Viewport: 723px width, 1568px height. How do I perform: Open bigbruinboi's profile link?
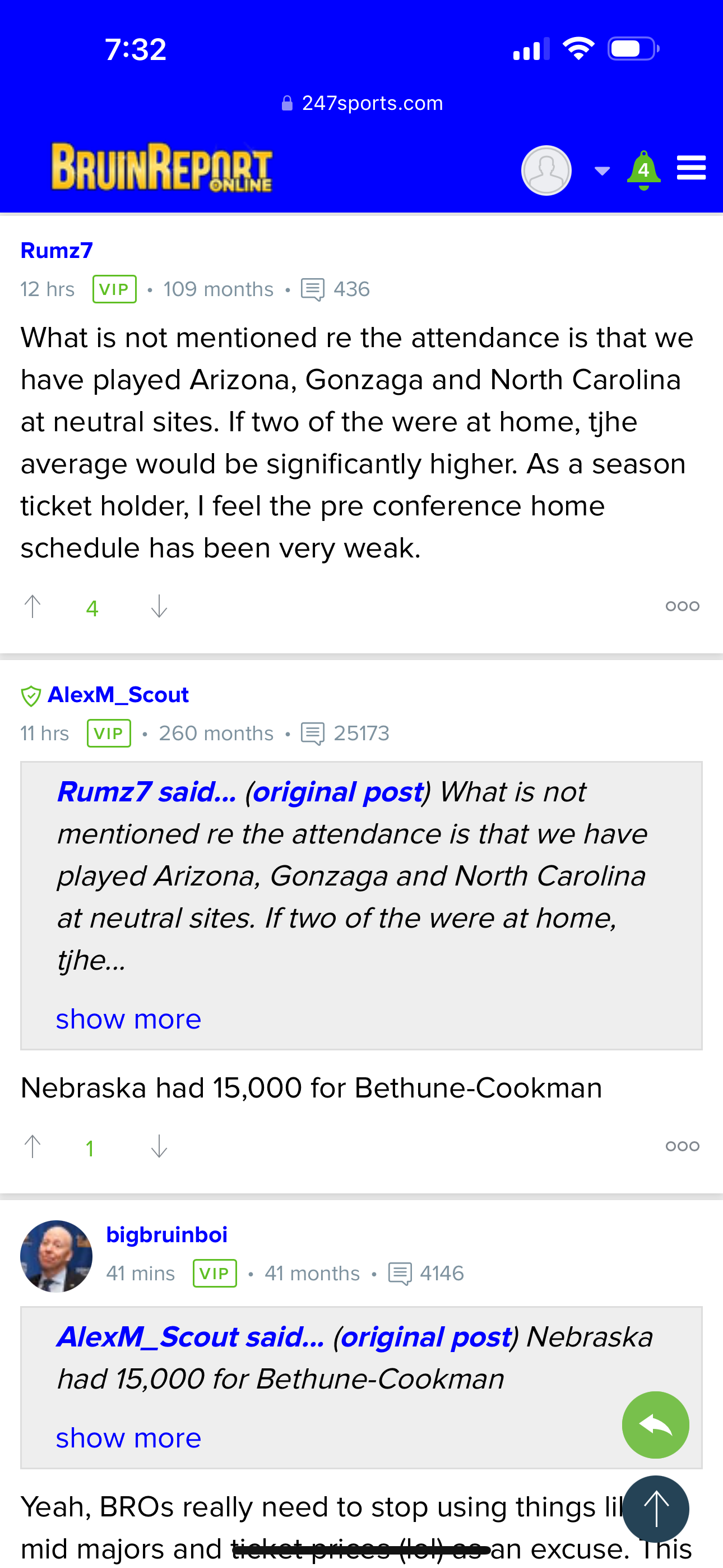click(167, 1234)
